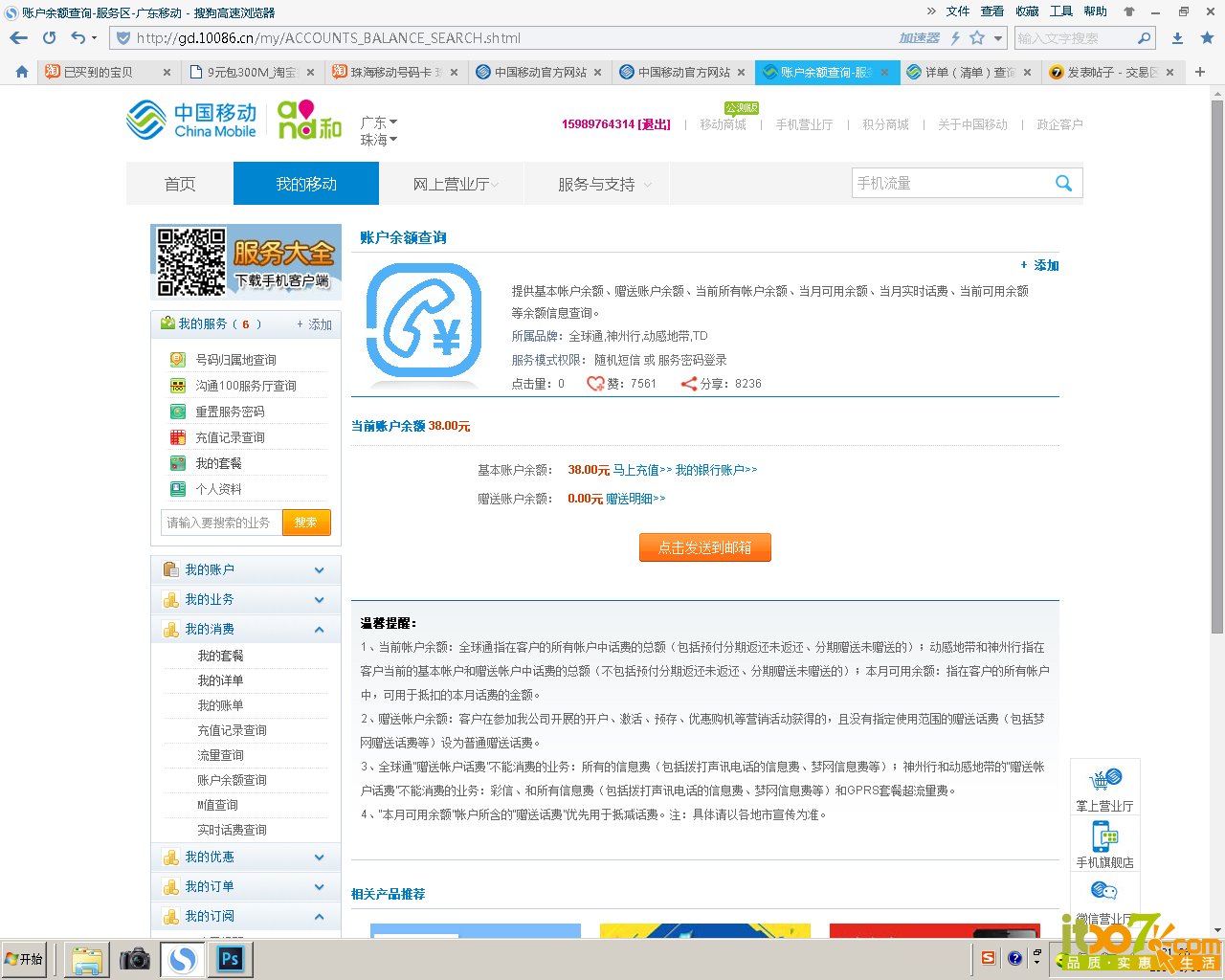Viewport: 1225px width, 980px height.
Task: Click the 手机流量 site search field
Action: (x=952, y=183)
